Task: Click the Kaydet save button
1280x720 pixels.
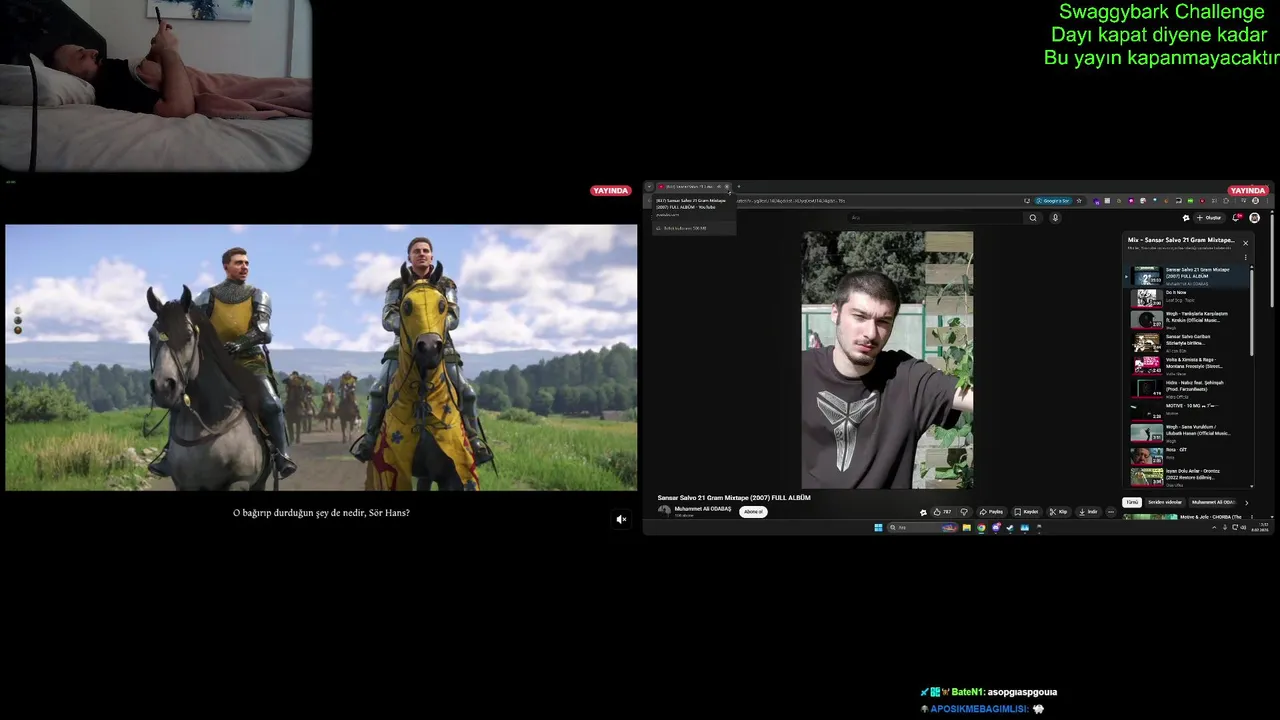Action: 1026,512
